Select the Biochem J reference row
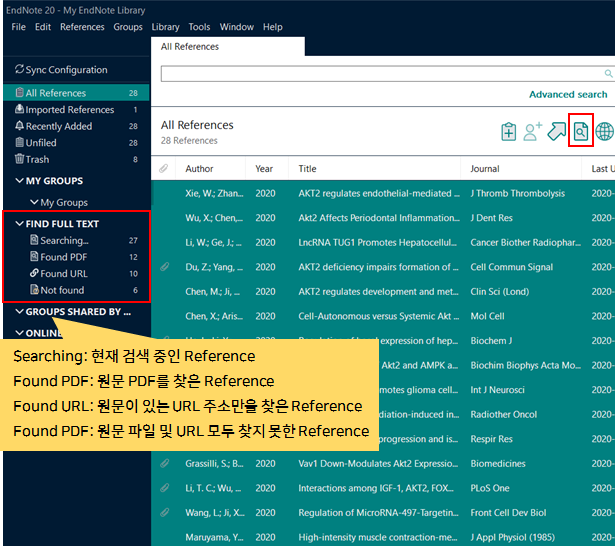This screenshot has width=615, height=546. (x=496, y=340)
